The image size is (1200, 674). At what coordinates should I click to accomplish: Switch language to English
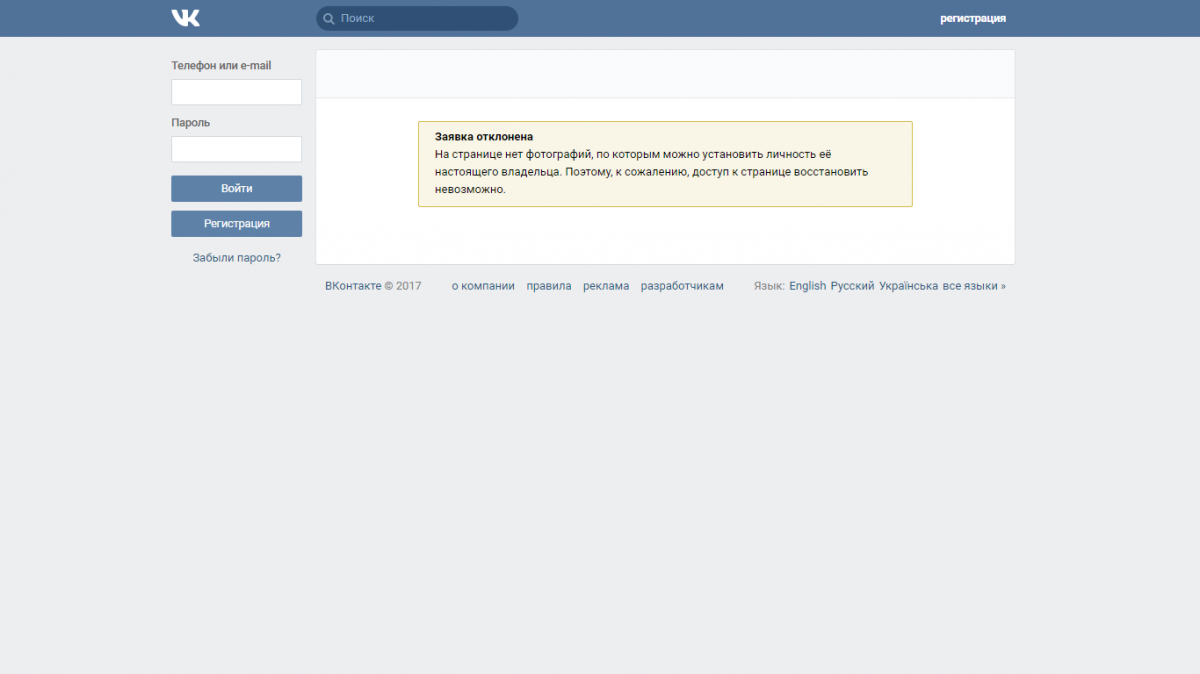808,286
